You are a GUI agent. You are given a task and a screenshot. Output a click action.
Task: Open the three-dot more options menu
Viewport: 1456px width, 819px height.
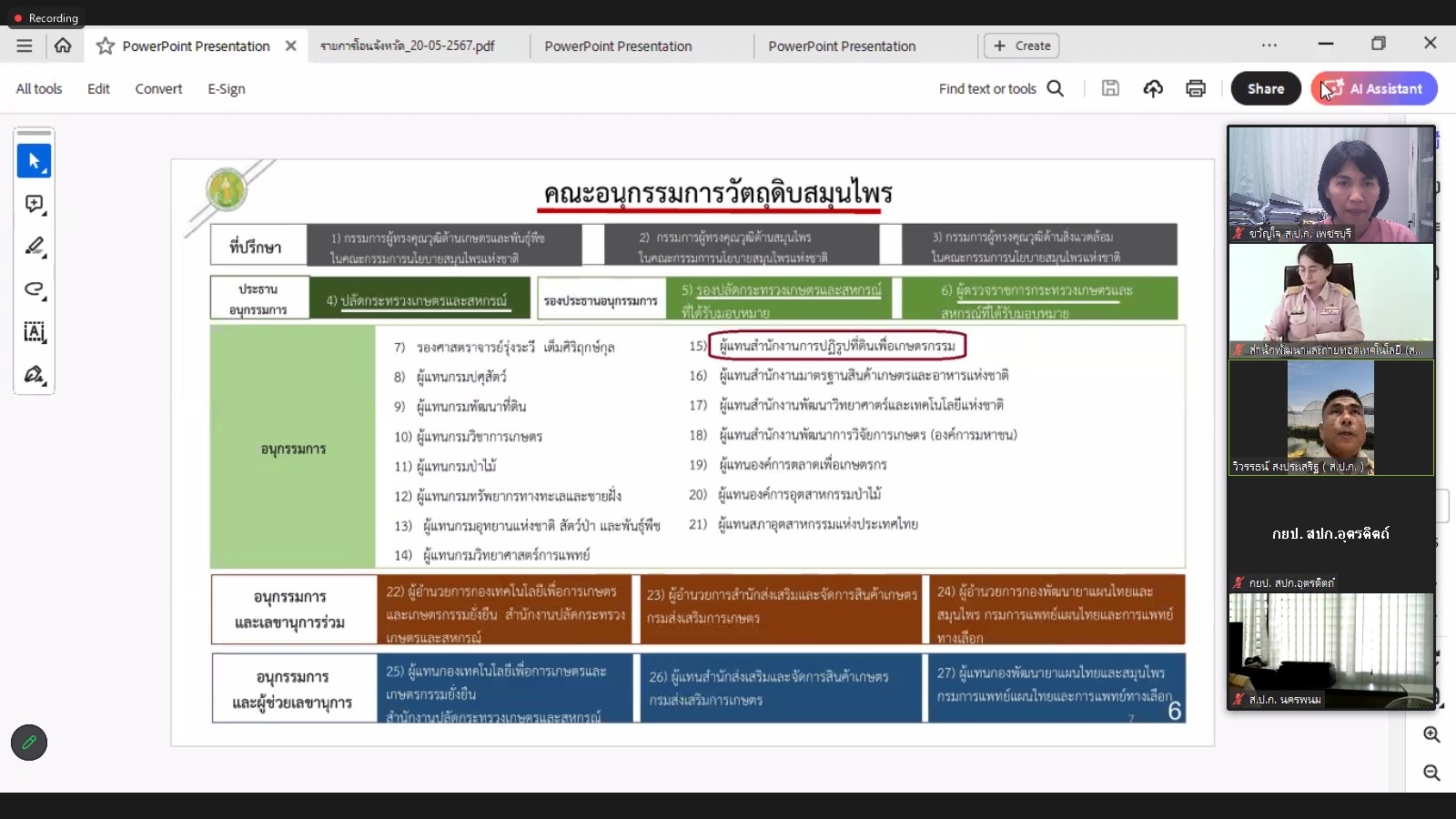(x=1269, y=45)
